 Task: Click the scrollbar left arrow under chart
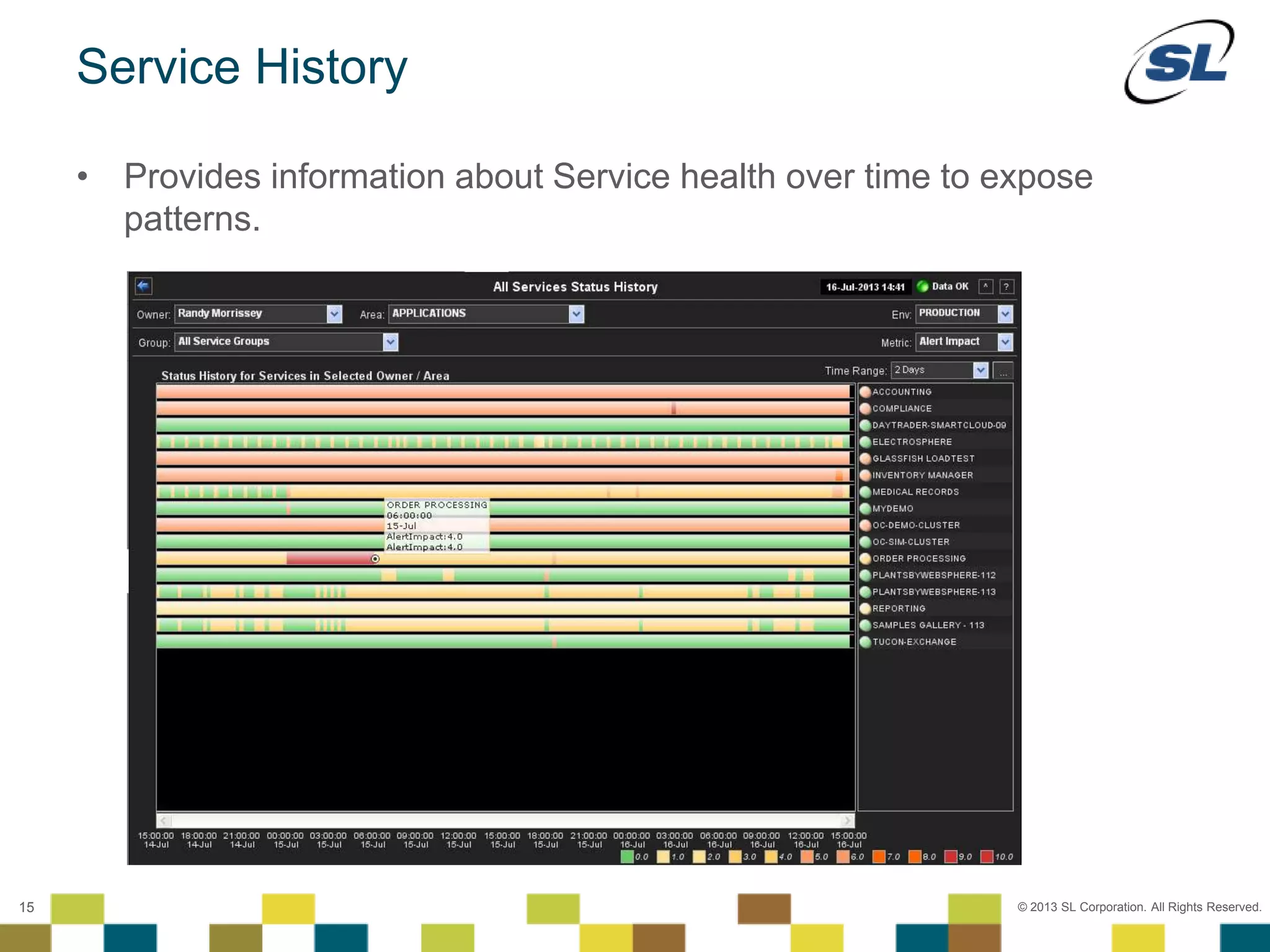[164, 821]
